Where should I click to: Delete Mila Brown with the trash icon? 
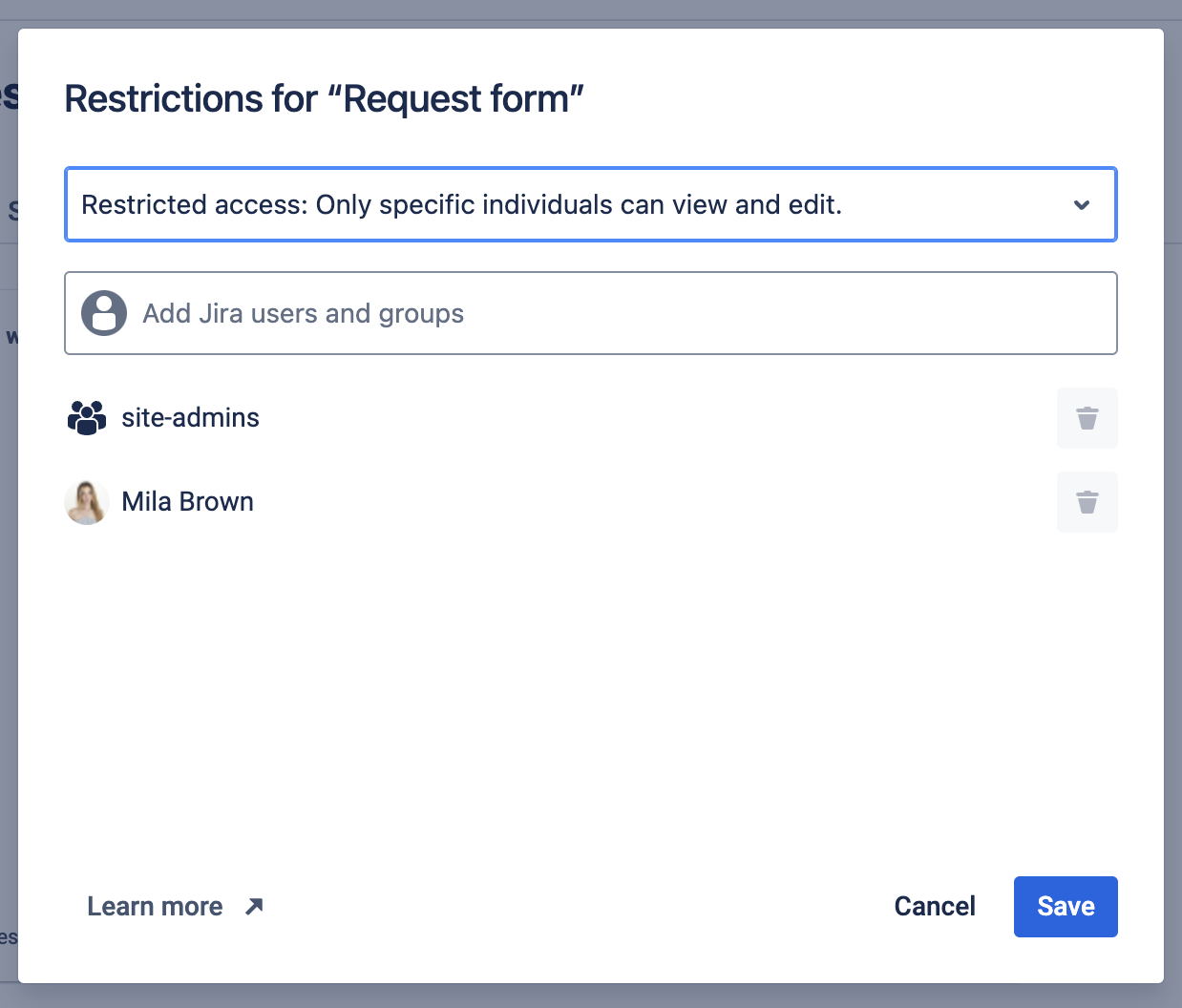pos(1087,502)
